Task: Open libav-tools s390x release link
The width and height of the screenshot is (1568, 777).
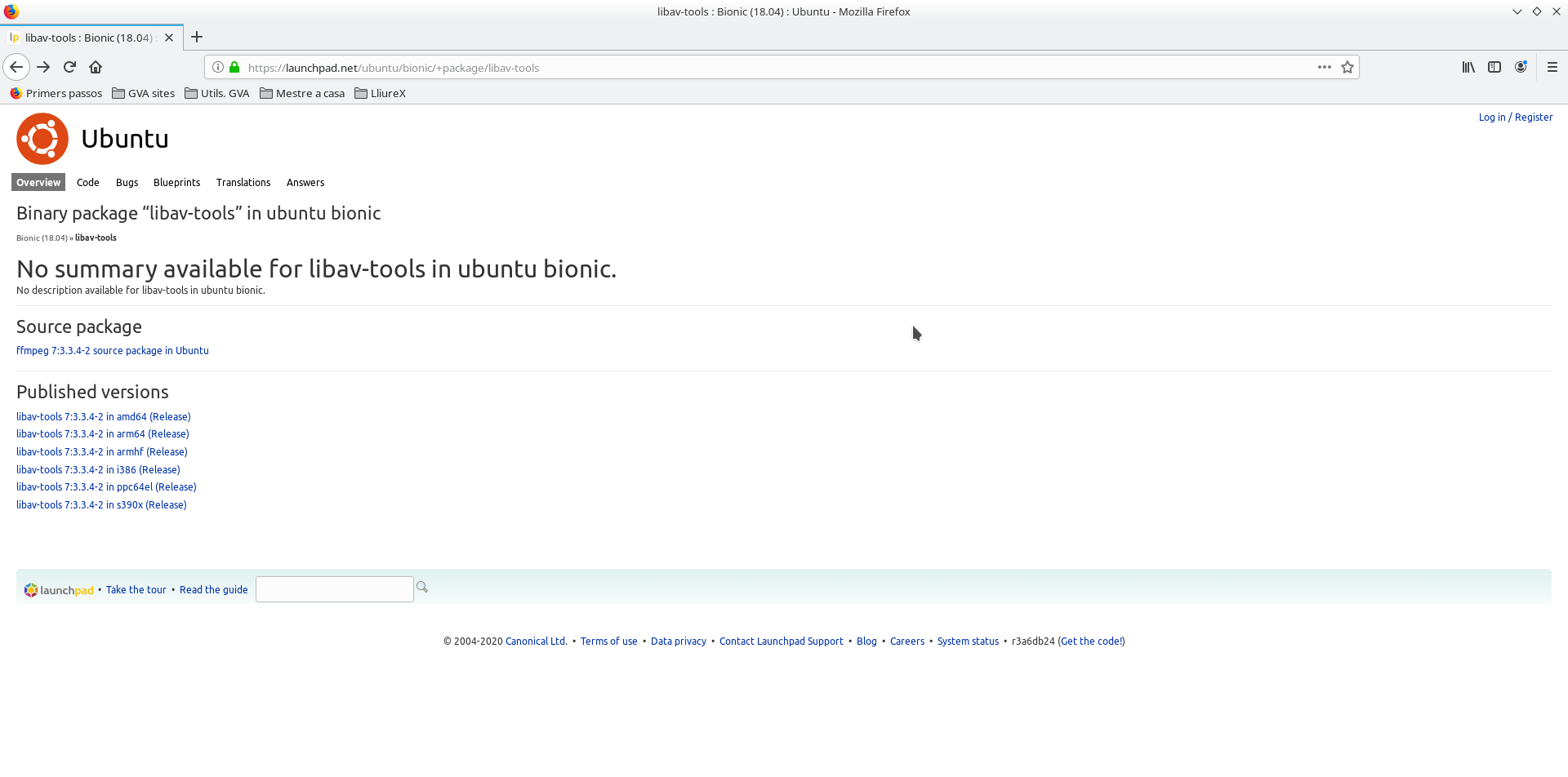Action: tap(101, 504)
